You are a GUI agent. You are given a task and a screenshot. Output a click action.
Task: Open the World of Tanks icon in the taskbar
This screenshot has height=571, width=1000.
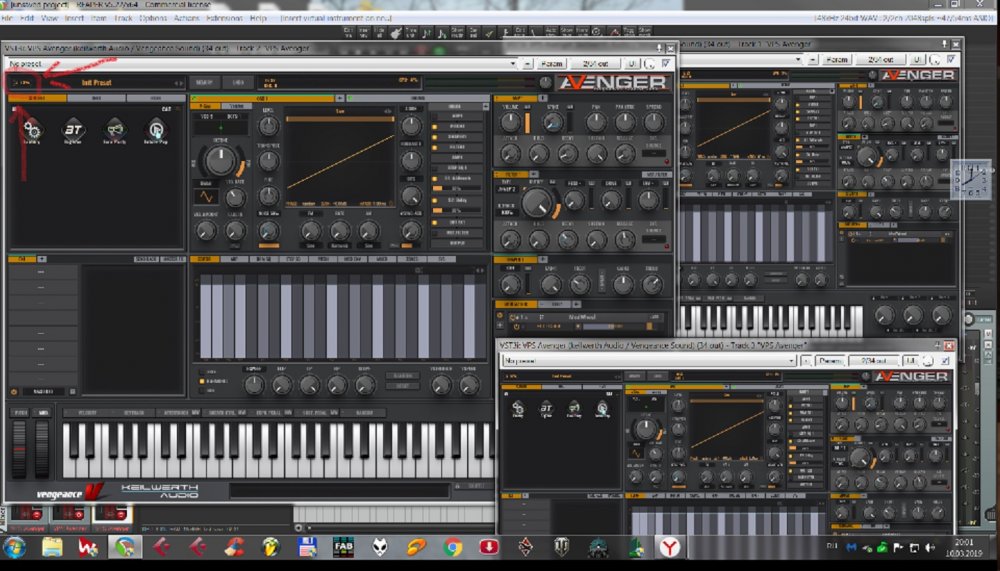point(562,547)
